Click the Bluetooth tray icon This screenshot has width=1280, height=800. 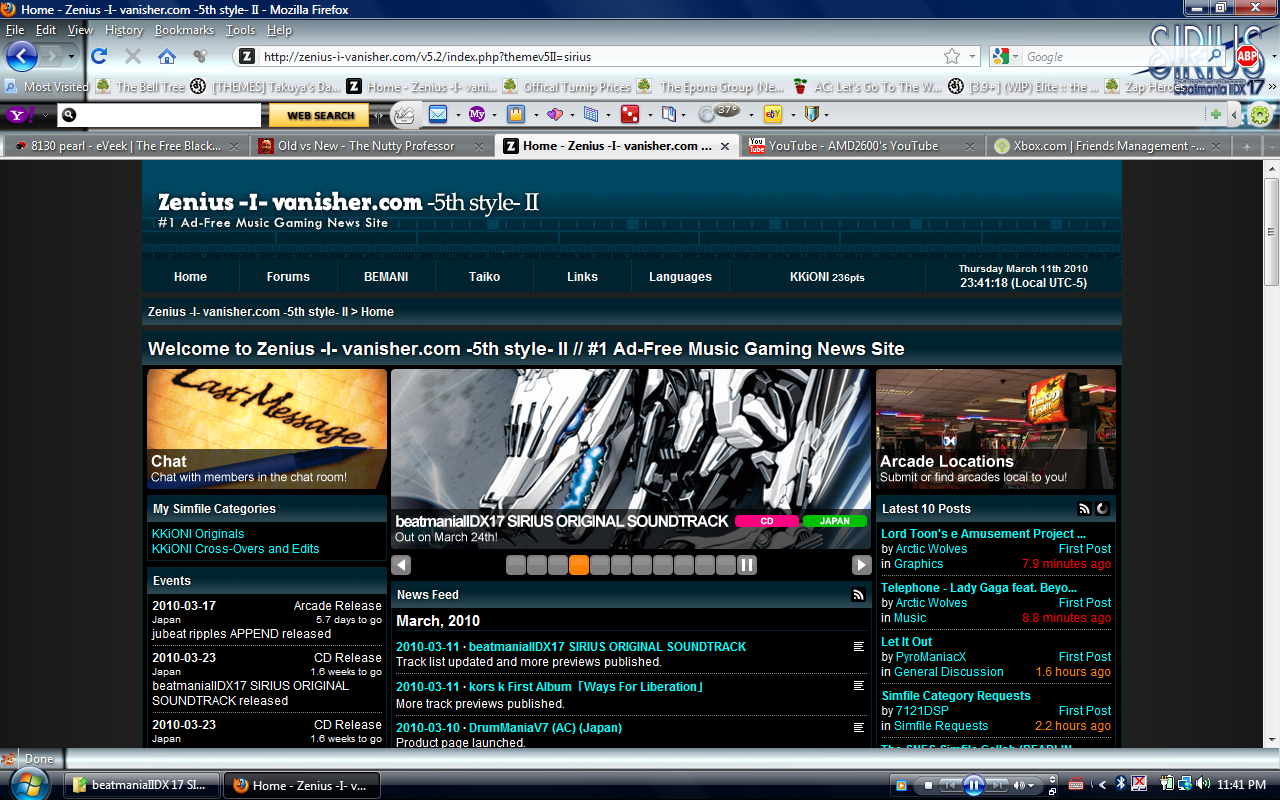pos(1122,785)
